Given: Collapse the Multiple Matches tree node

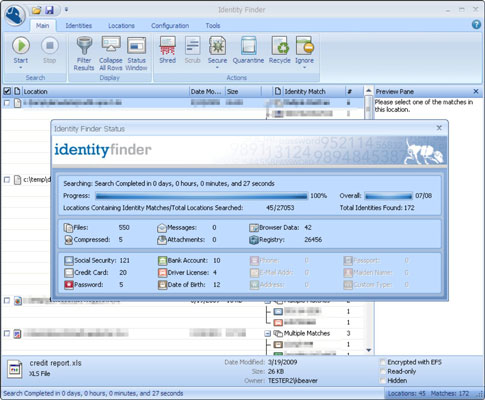Looking at the screenshot, I should pos(267,334).
